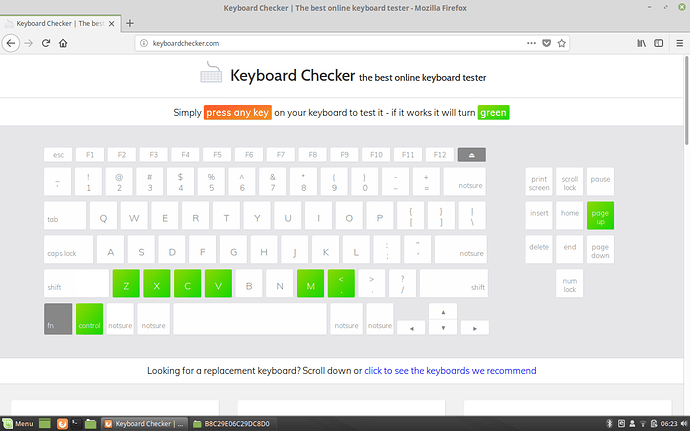Bookmark this page with the star
Screen dimensions: 690x431
[562, 43]
